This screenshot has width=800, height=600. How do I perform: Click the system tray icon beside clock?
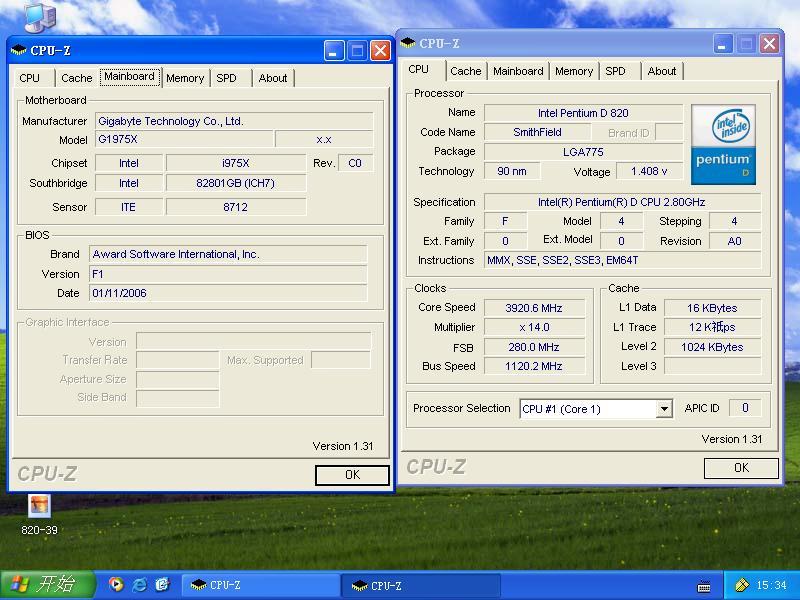pos(741,585)
